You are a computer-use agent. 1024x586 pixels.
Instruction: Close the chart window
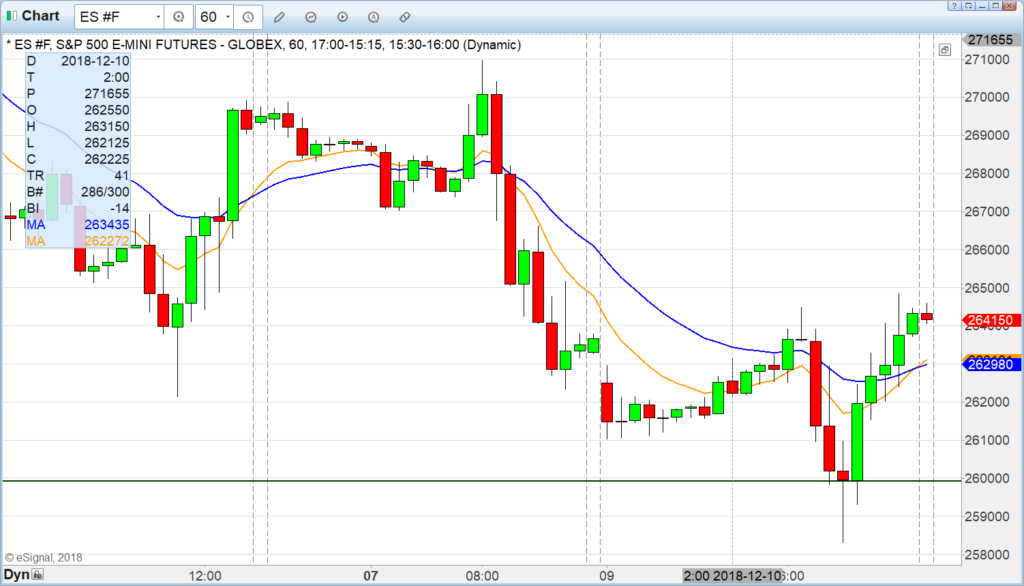click(1010, 5)
